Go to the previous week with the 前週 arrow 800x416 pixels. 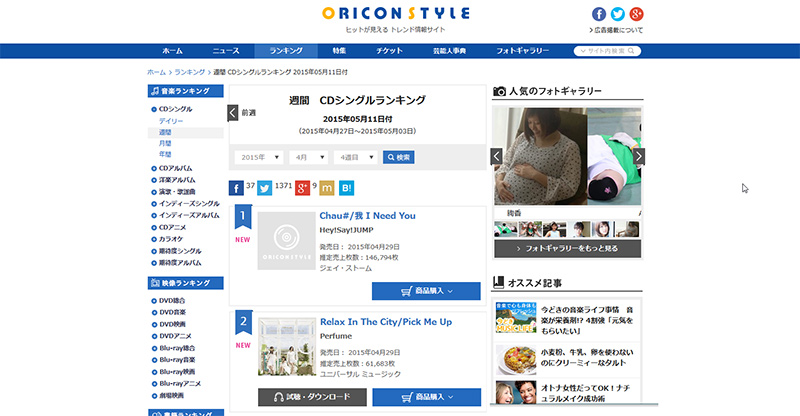coord(233,113)
